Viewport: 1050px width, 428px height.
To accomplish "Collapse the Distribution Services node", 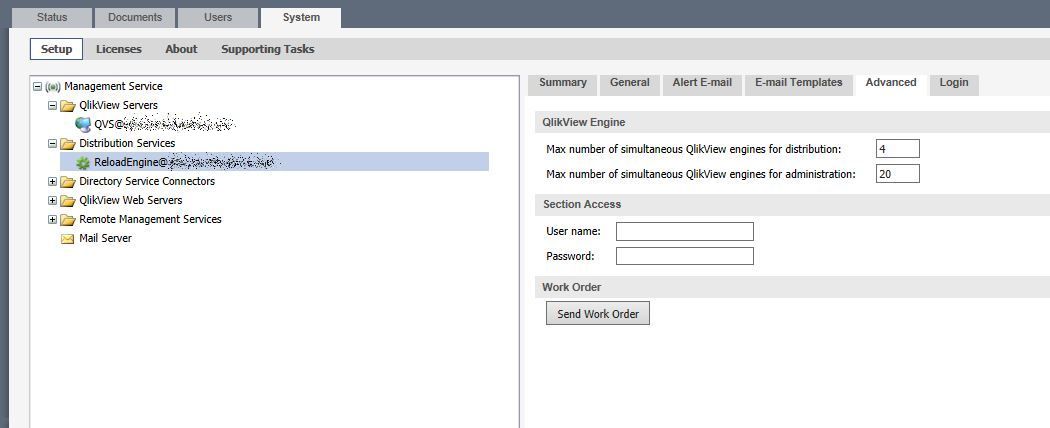I will point(52,143).
